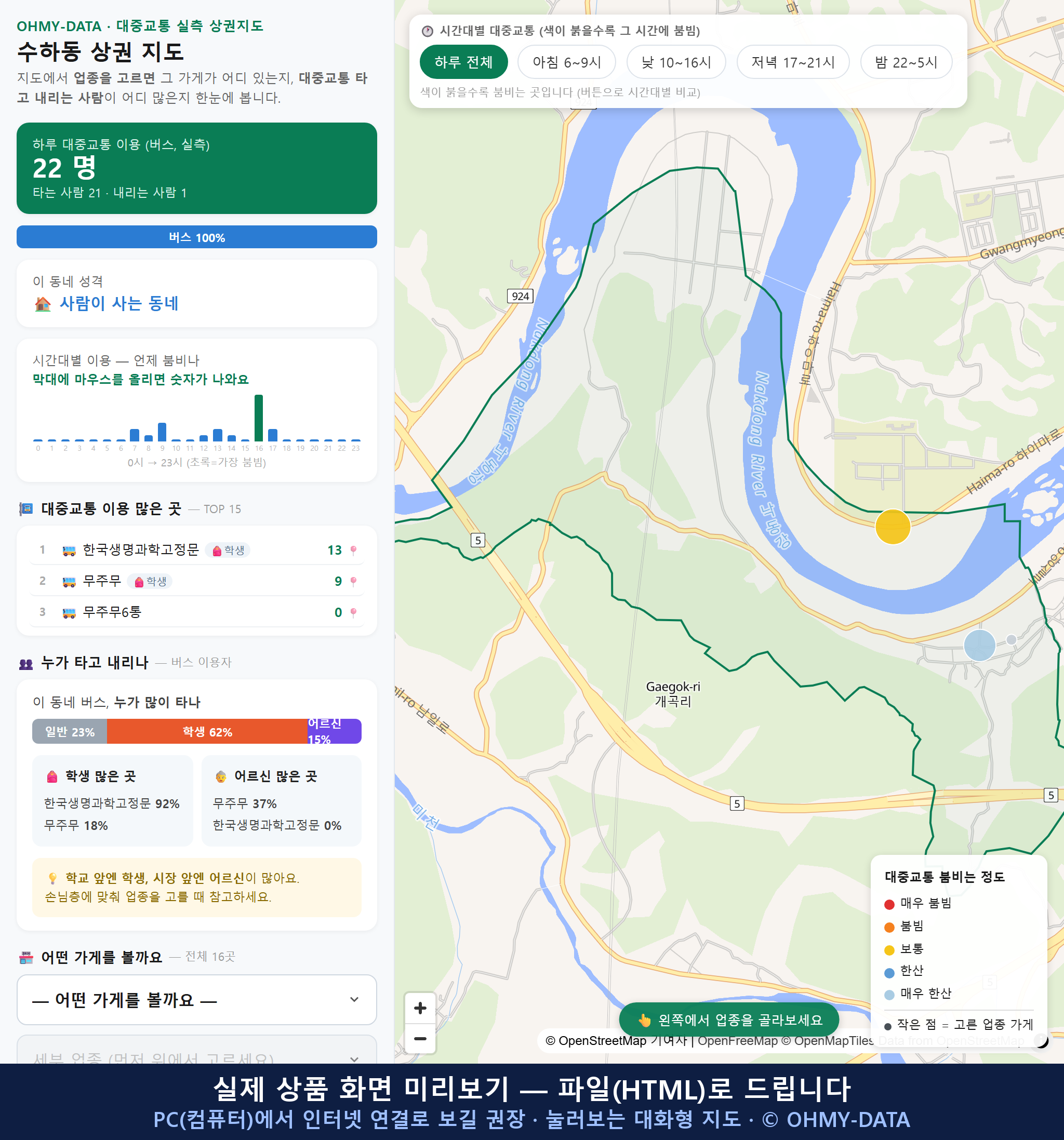Click the 학생 tag on 무주무 row

(x=150, y=582)
